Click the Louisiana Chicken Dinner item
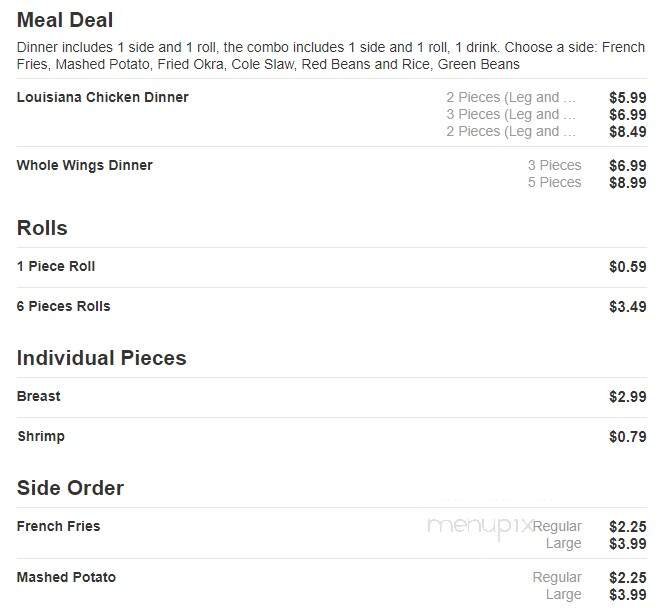This screenshot has width=660, height=608. point(102,97)
